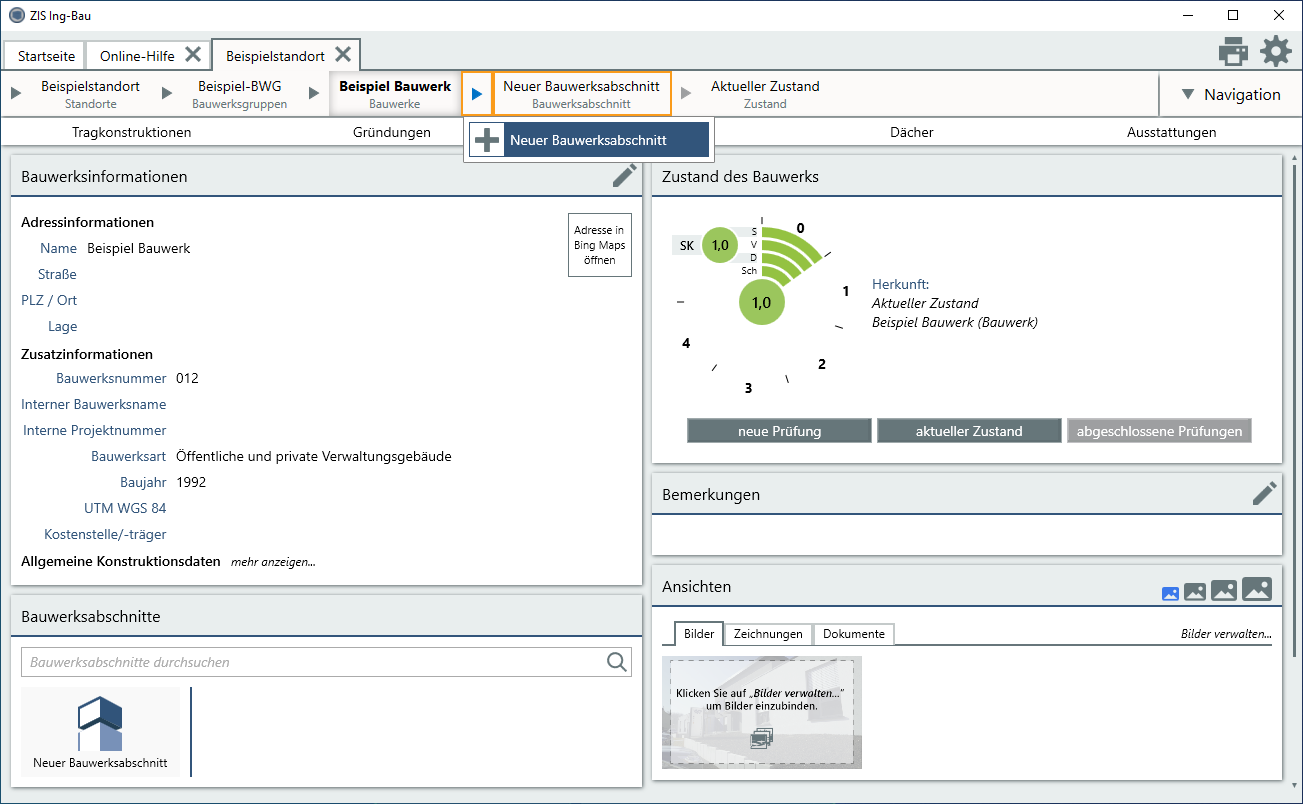Expand the Navigation dropdown

pos(1230,95)
